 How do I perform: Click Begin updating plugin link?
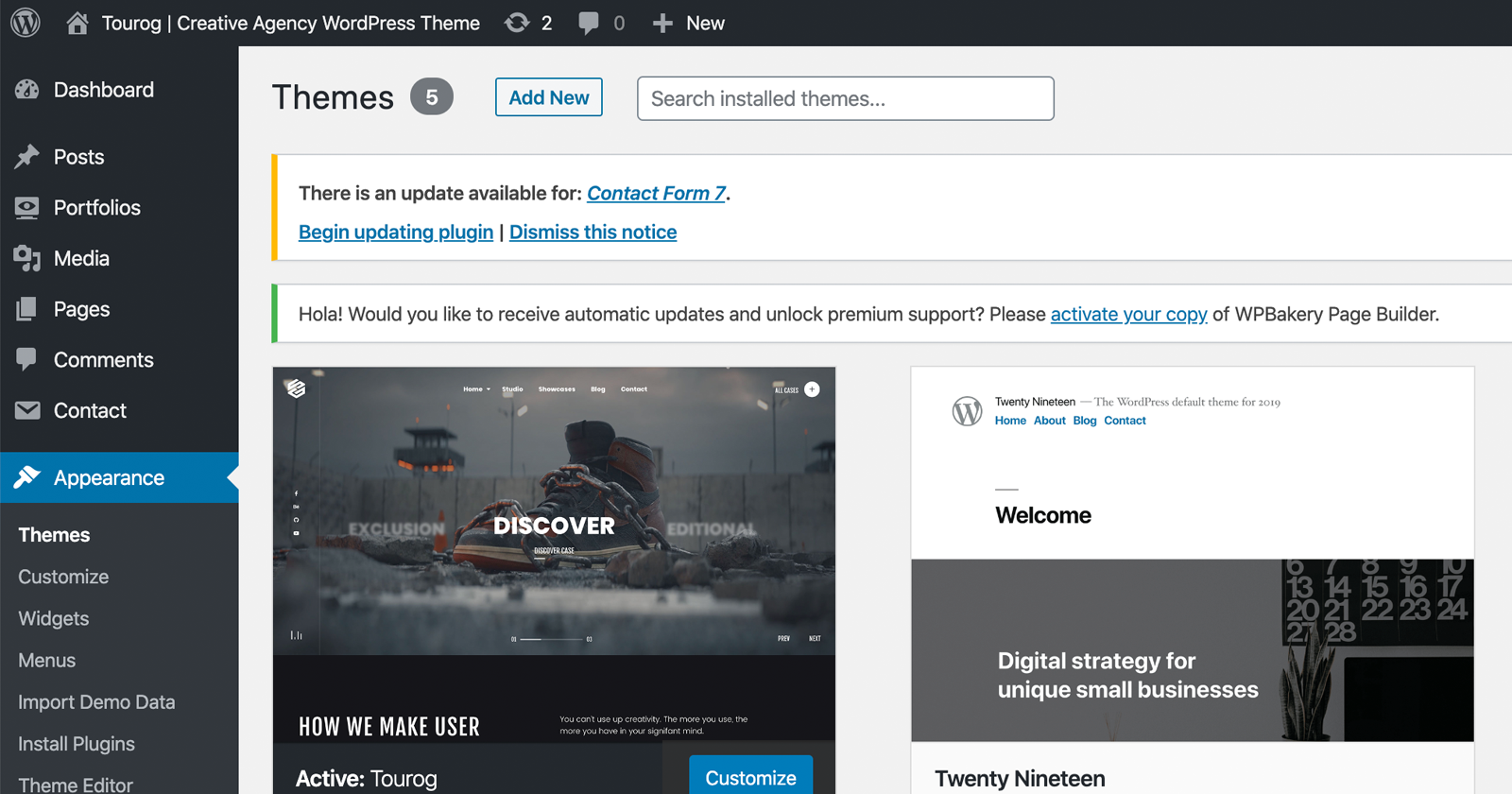coord(396,233)
